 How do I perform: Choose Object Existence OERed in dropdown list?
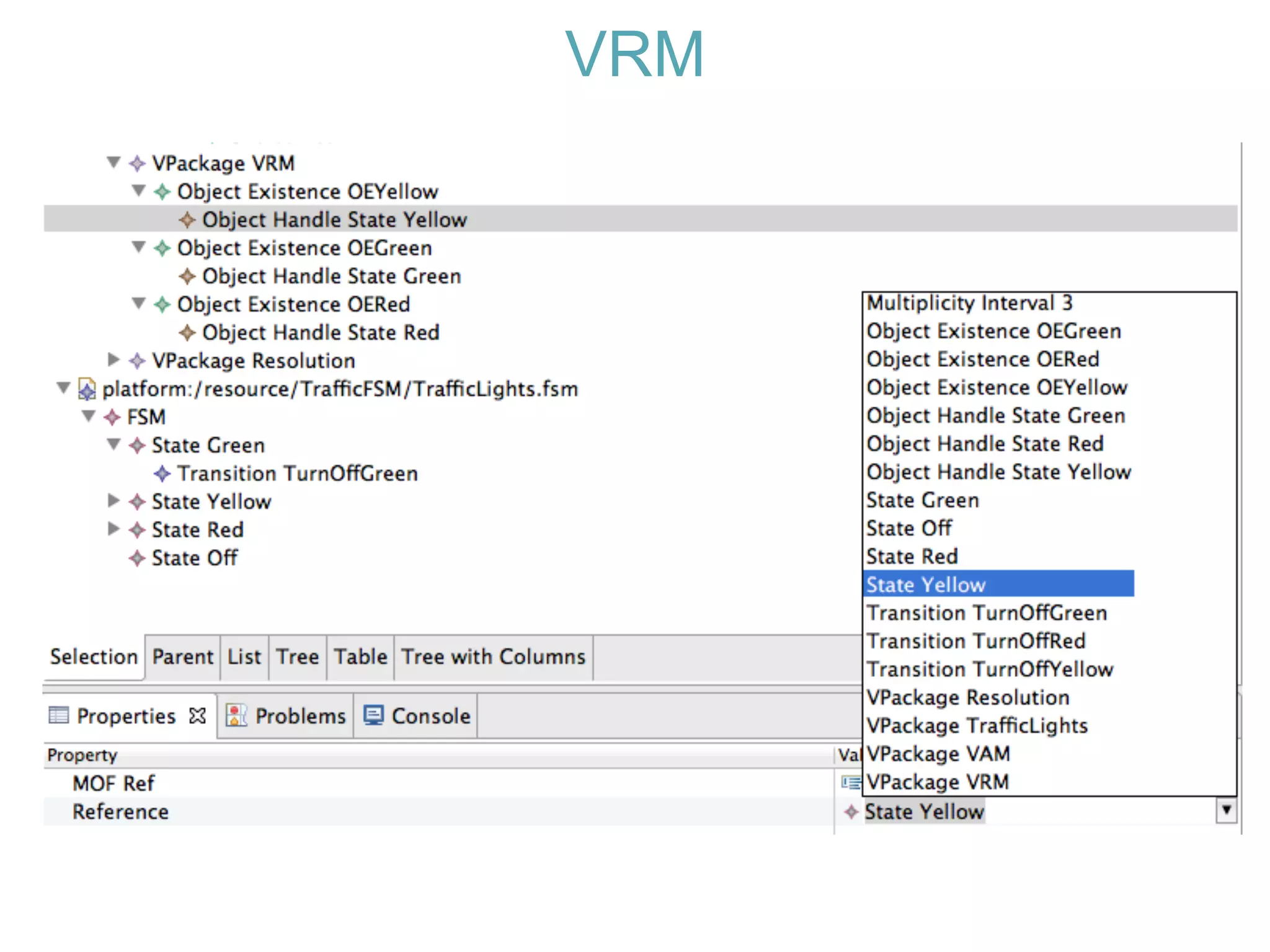pos(983,359)
